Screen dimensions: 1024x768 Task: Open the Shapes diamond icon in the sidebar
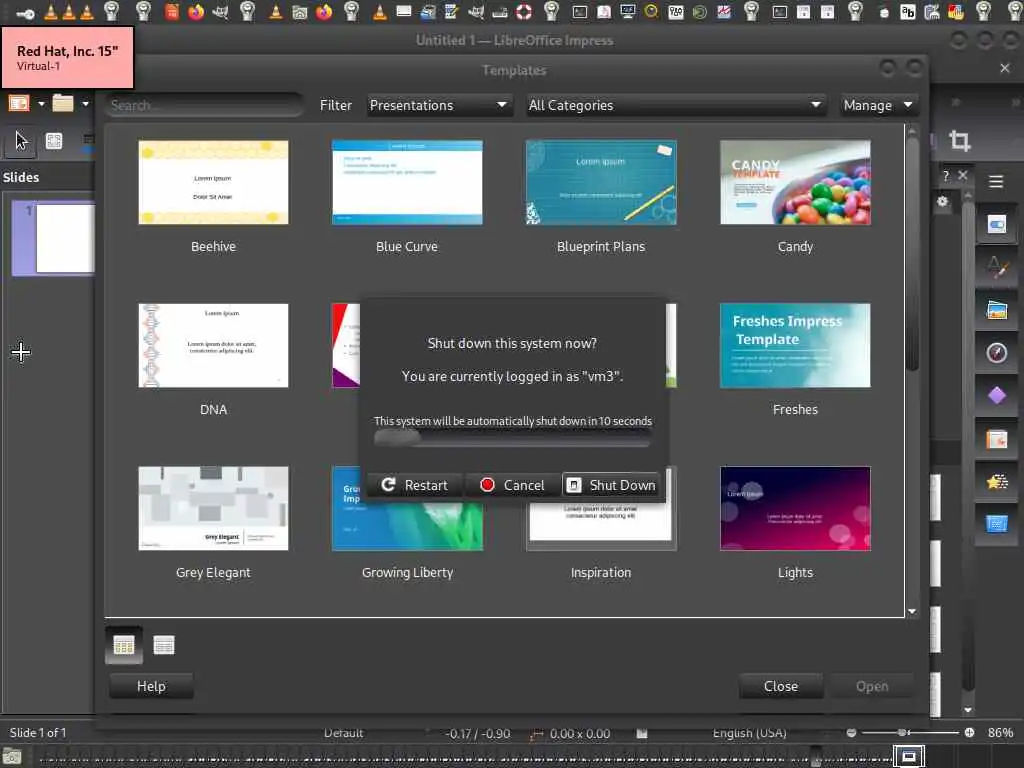pos(997,395)
